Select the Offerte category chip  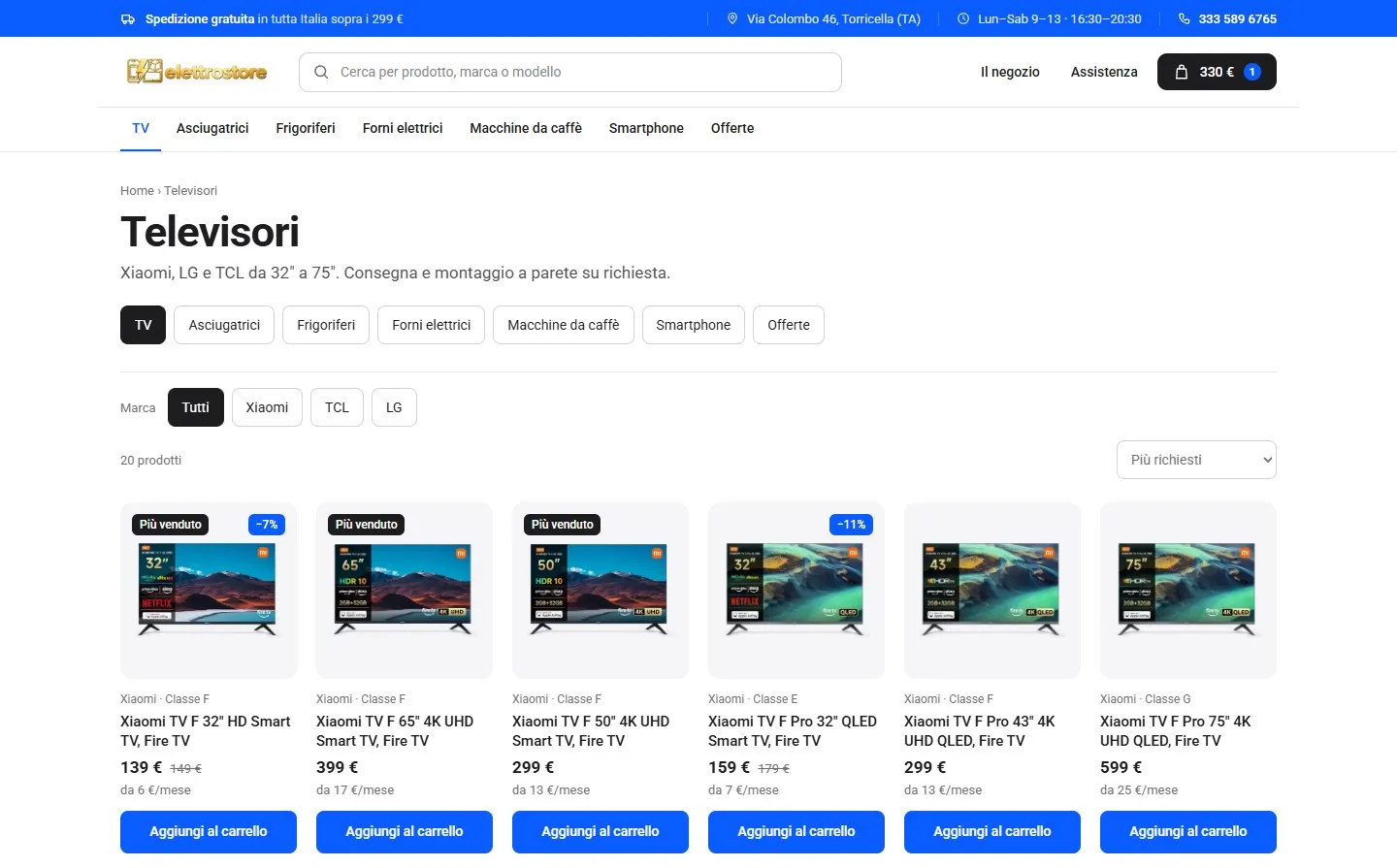(x=789, y=325)
